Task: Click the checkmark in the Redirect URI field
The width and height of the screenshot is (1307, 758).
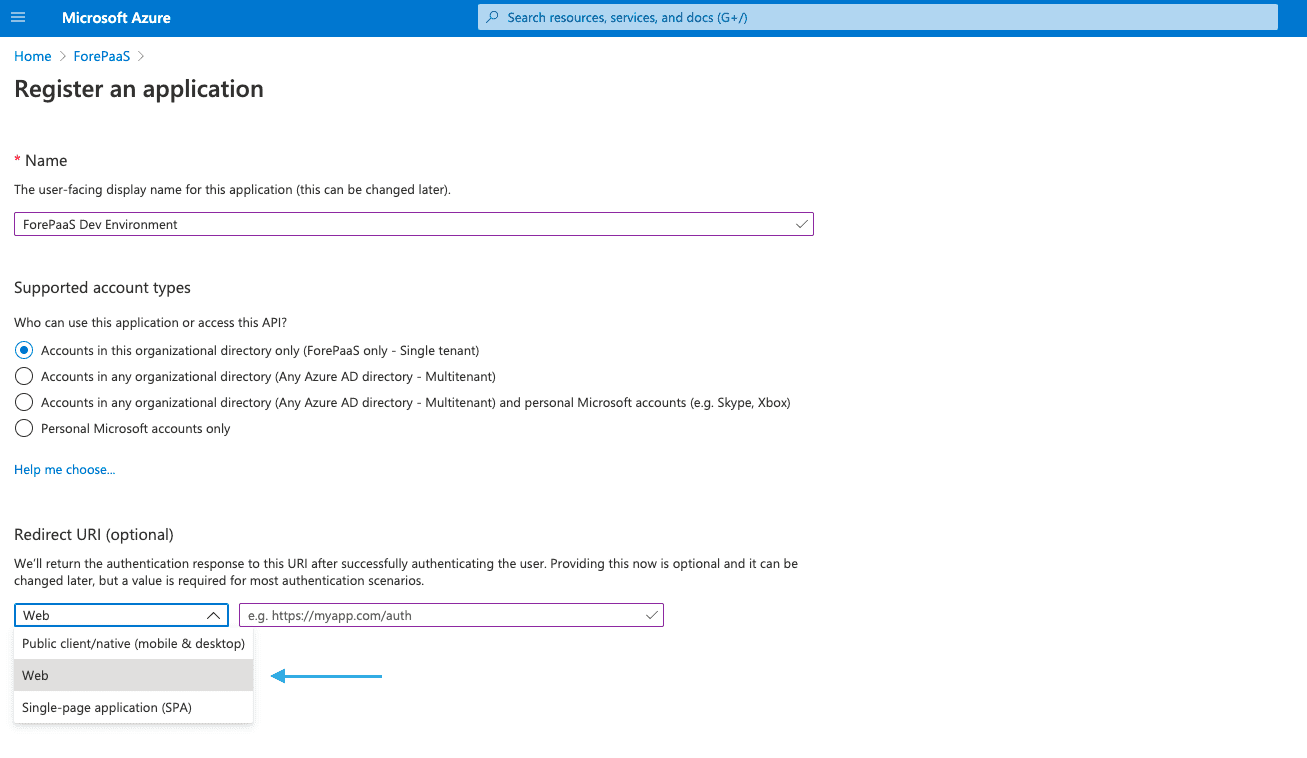Action: 652,615
